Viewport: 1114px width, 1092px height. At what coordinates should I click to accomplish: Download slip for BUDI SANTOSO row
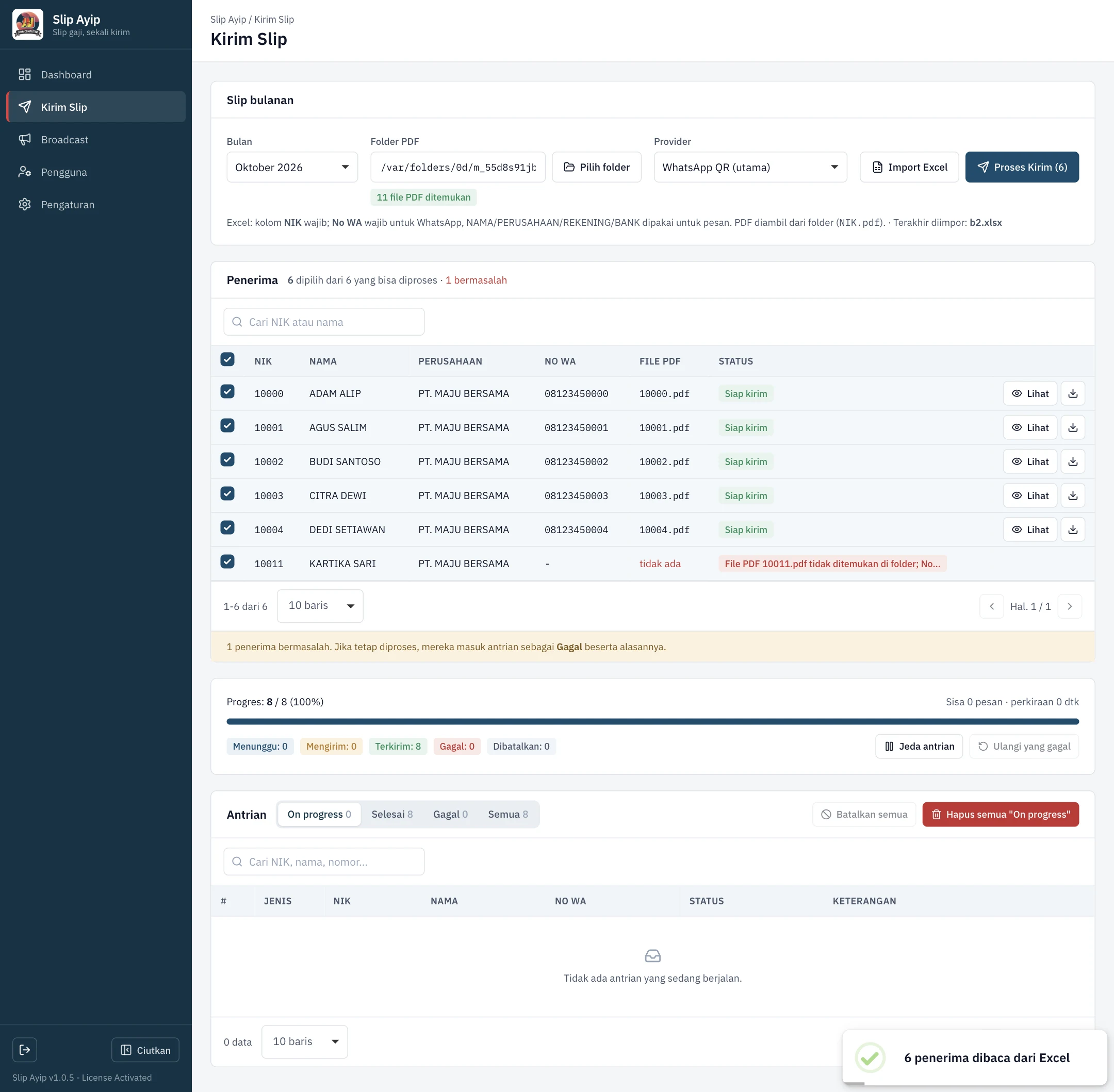click(x=1073, y=461)
